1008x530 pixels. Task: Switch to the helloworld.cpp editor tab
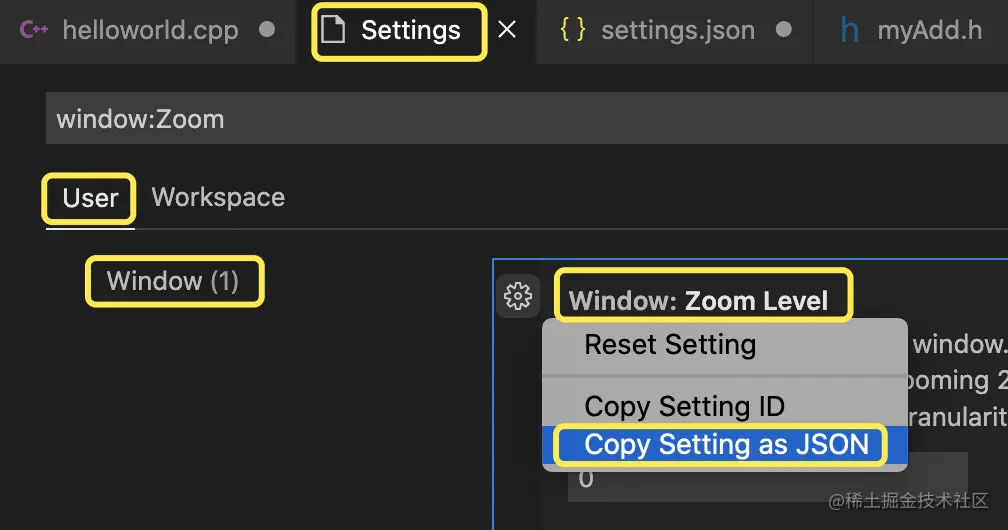(150, 30)
